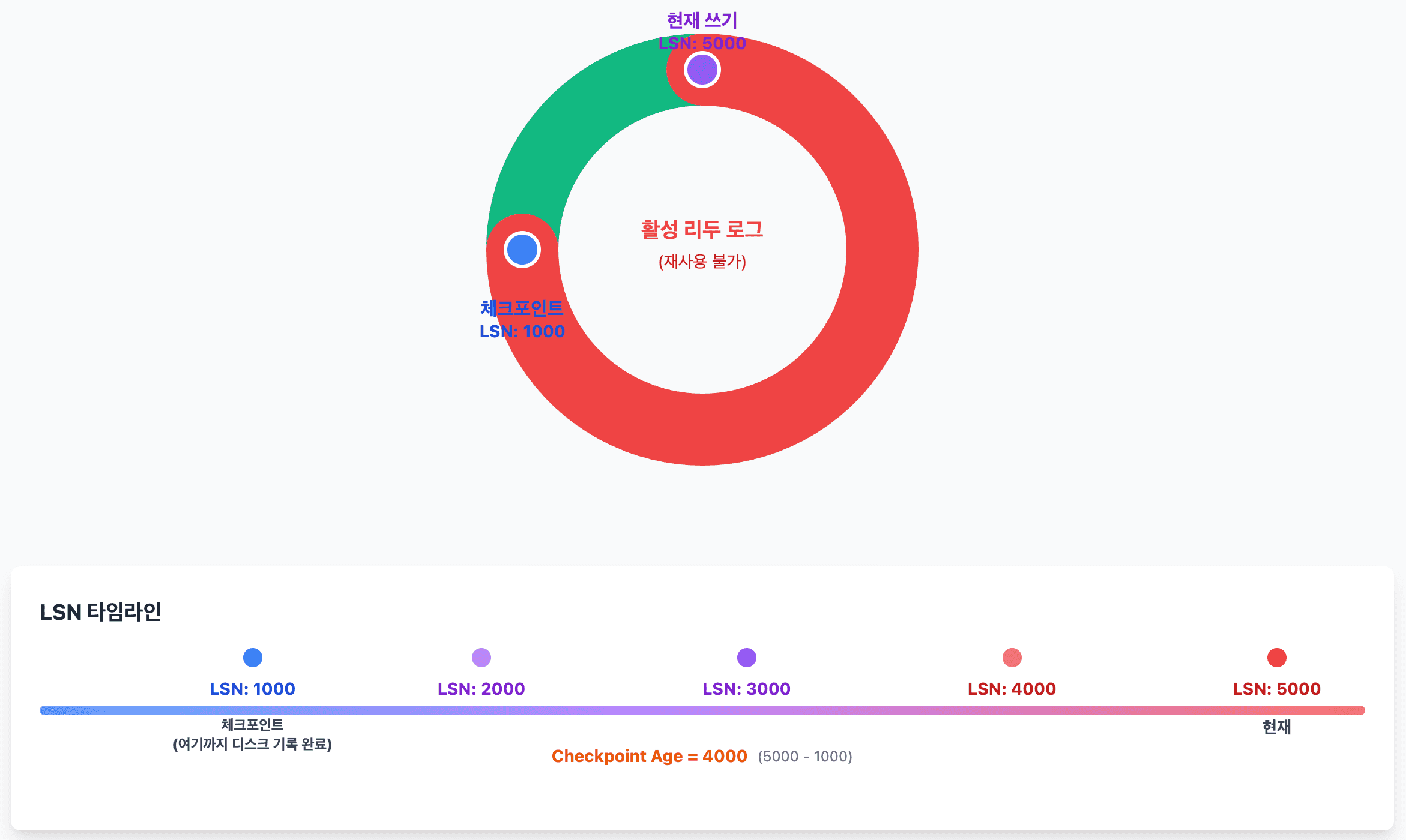Select the blue LSN 1000 timeline dot
The image size is (1406, 840).
(x=252, y=658)
